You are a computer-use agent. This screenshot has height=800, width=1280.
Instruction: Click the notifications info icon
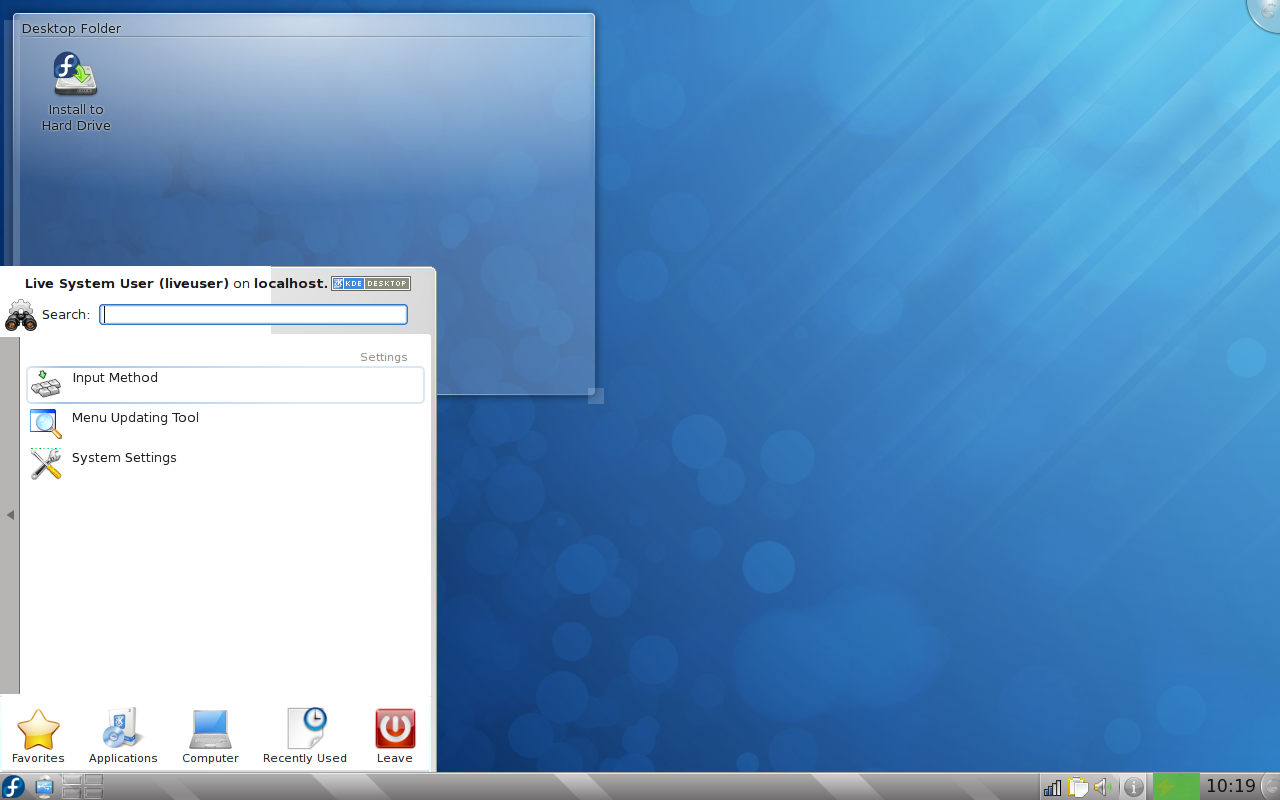click(x=1134, y=788)
